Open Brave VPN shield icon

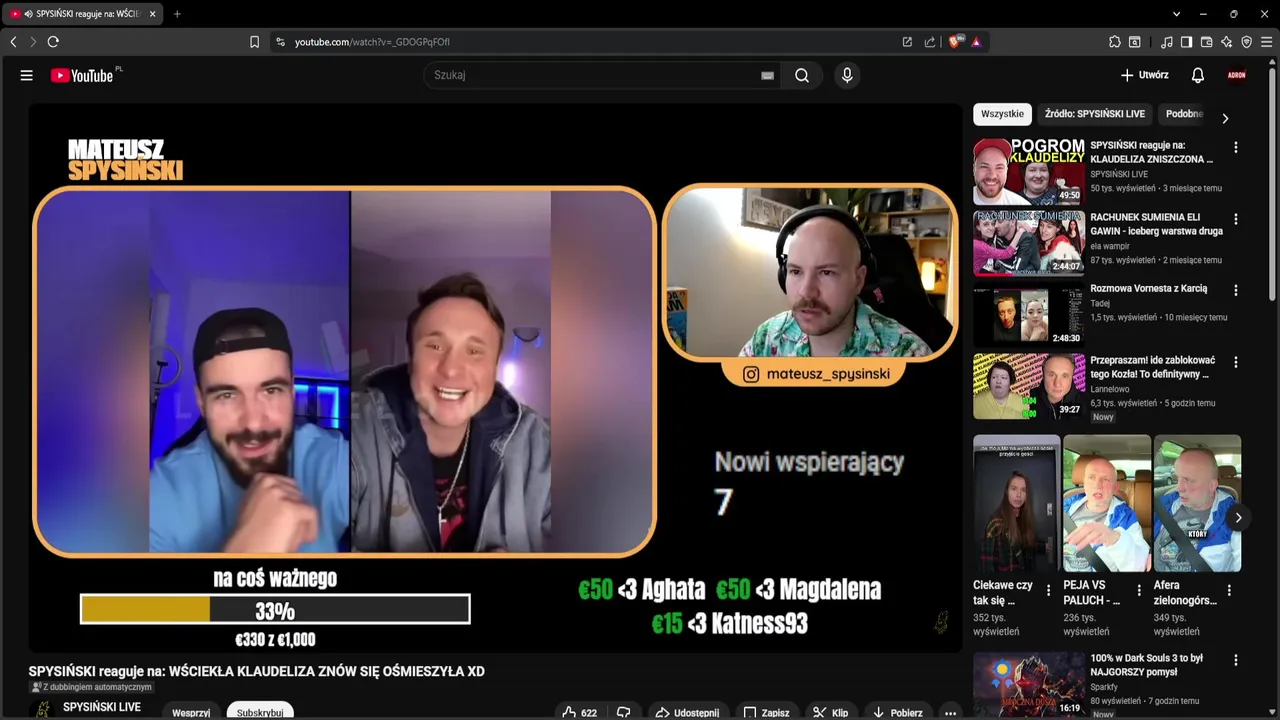coord(1246,42)
